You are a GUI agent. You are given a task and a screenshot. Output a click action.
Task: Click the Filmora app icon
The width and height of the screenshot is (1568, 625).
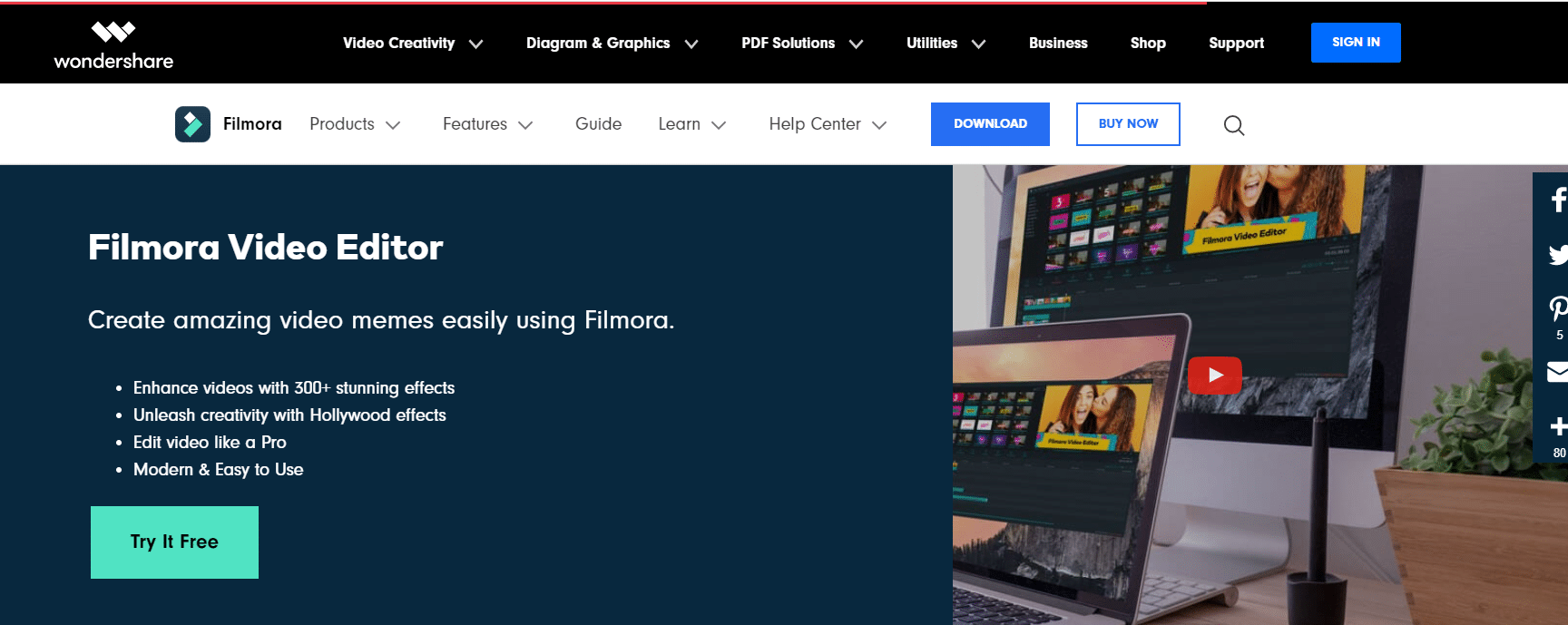[x=192, y=124]
